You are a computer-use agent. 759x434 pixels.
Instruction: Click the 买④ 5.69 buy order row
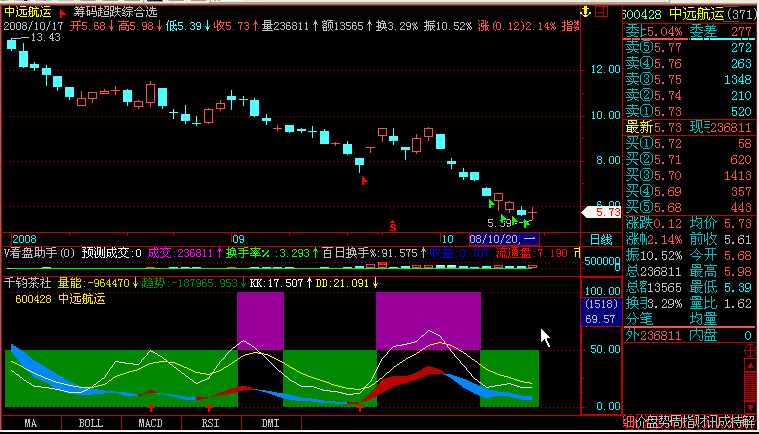pyautogui.click(x=688, y=191)
